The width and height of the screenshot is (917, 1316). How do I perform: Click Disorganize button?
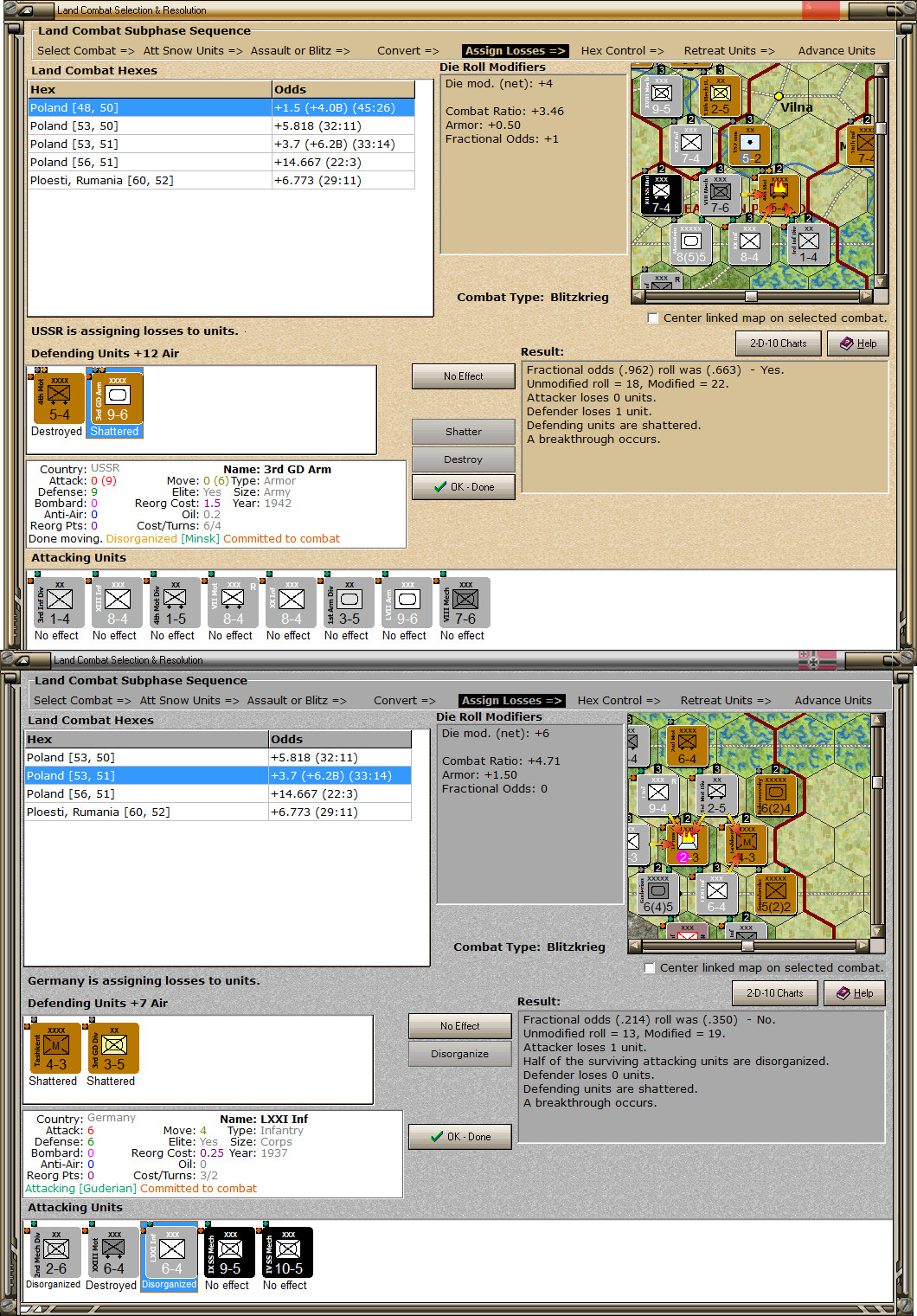pos(460,1054)
